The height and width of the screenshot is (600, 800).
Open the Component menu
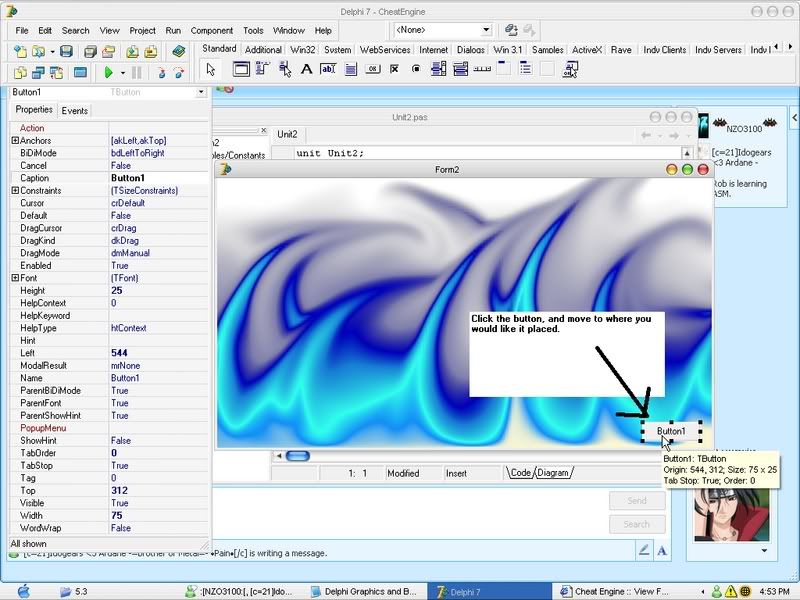click(x=211, y=31)
